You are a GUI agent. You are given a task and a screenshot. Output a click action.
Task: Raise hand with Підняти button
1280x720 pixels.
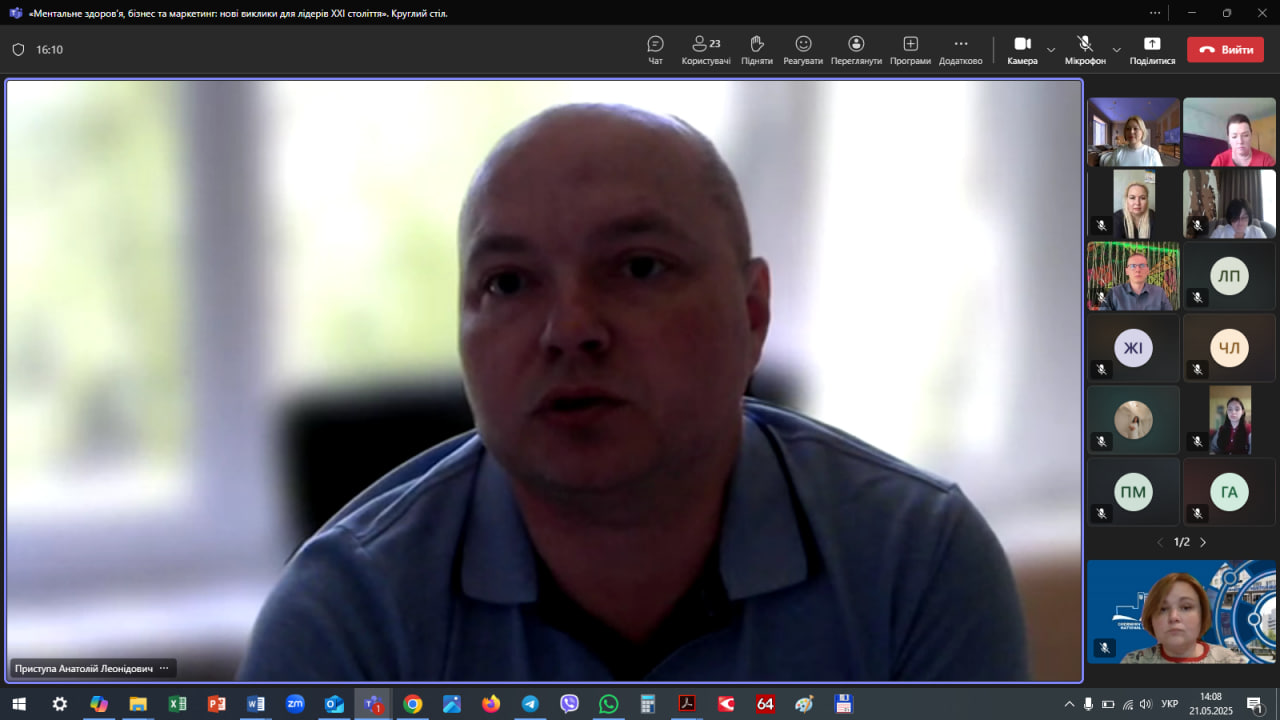point(757,50)
